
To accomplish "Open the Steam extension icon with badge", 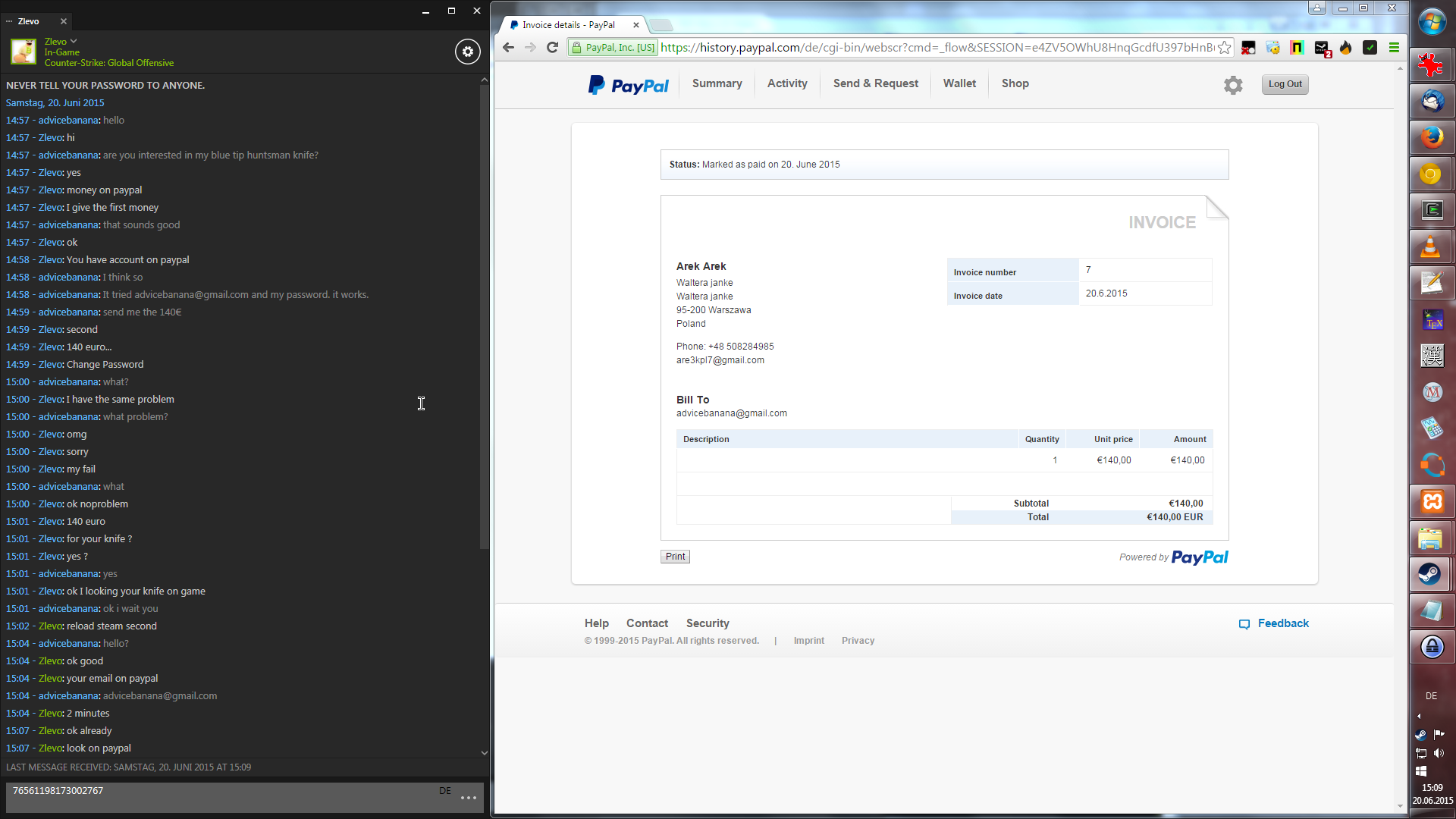I will pos(1322,48).
